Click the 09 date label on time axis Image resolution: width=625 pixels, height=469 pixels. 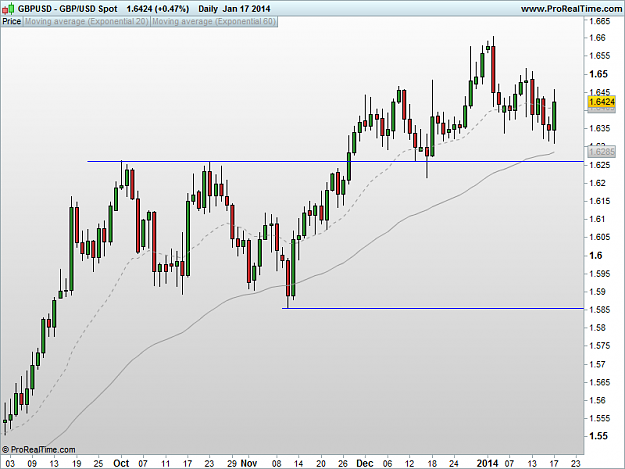coord(32,464)
